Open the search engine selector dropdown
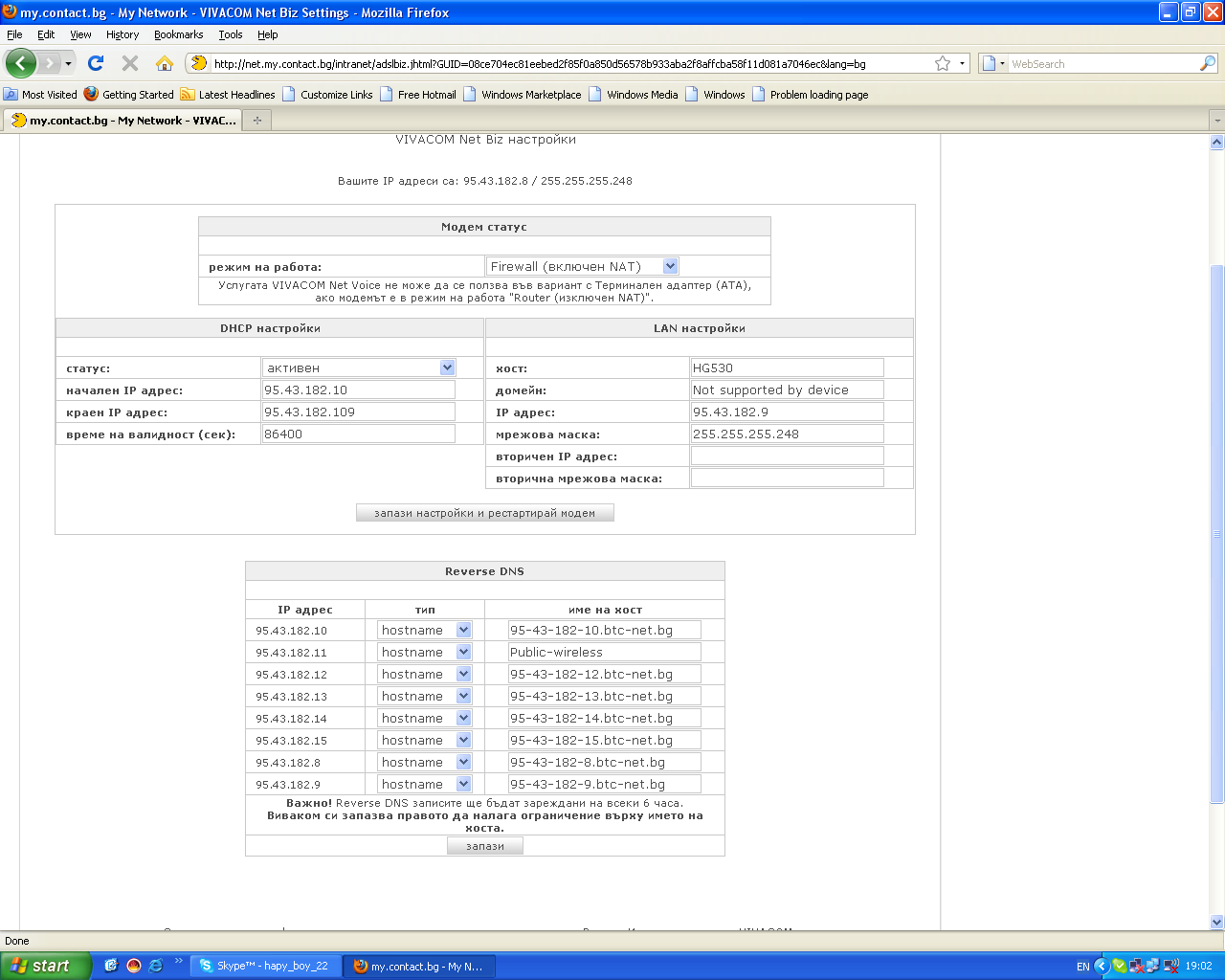The image size is (1225, 980). click(x=993, y=63)
